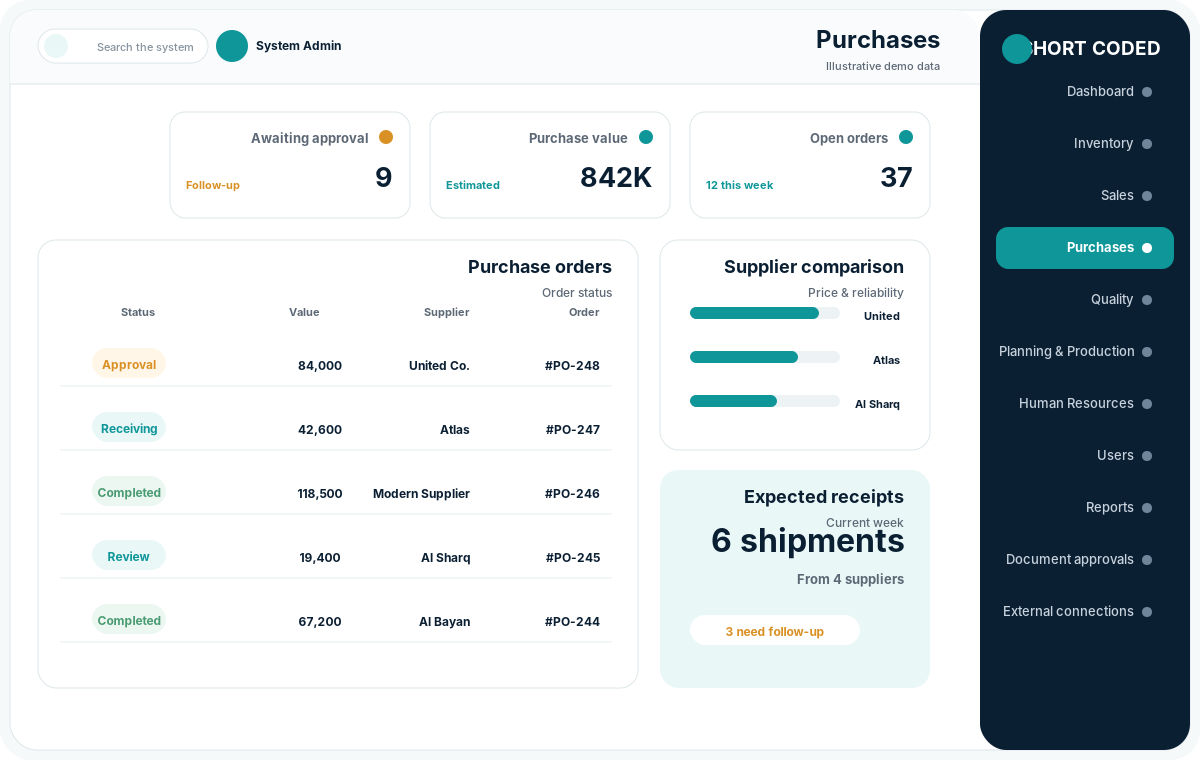Click the 6 shipments figure
The height and width of the screenshot is (760, 1200).
point(808,540)
